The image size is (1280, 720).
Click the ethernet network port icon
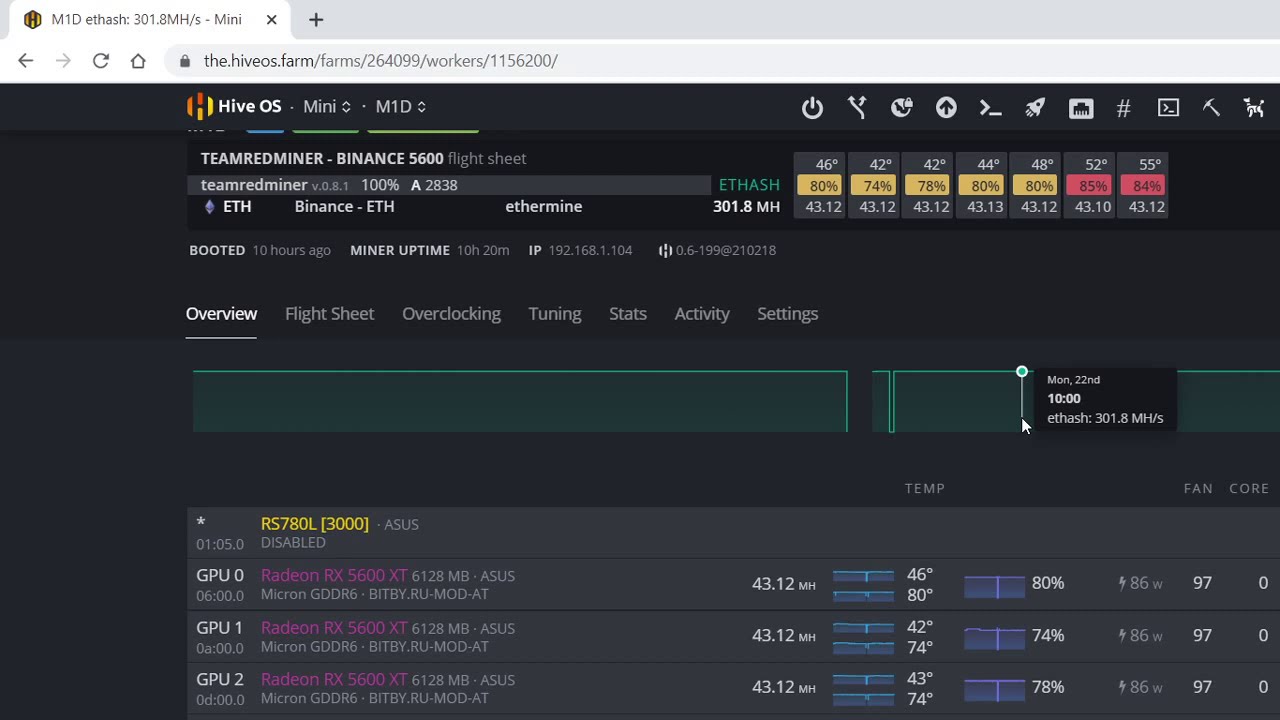tap(1081, 108)
